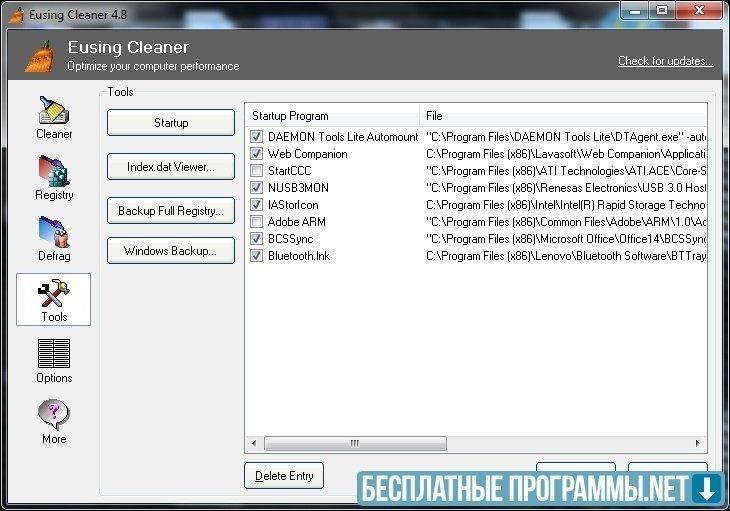730x511 pixels.
Task: Follow the Check for updates link
Action: 666,61
